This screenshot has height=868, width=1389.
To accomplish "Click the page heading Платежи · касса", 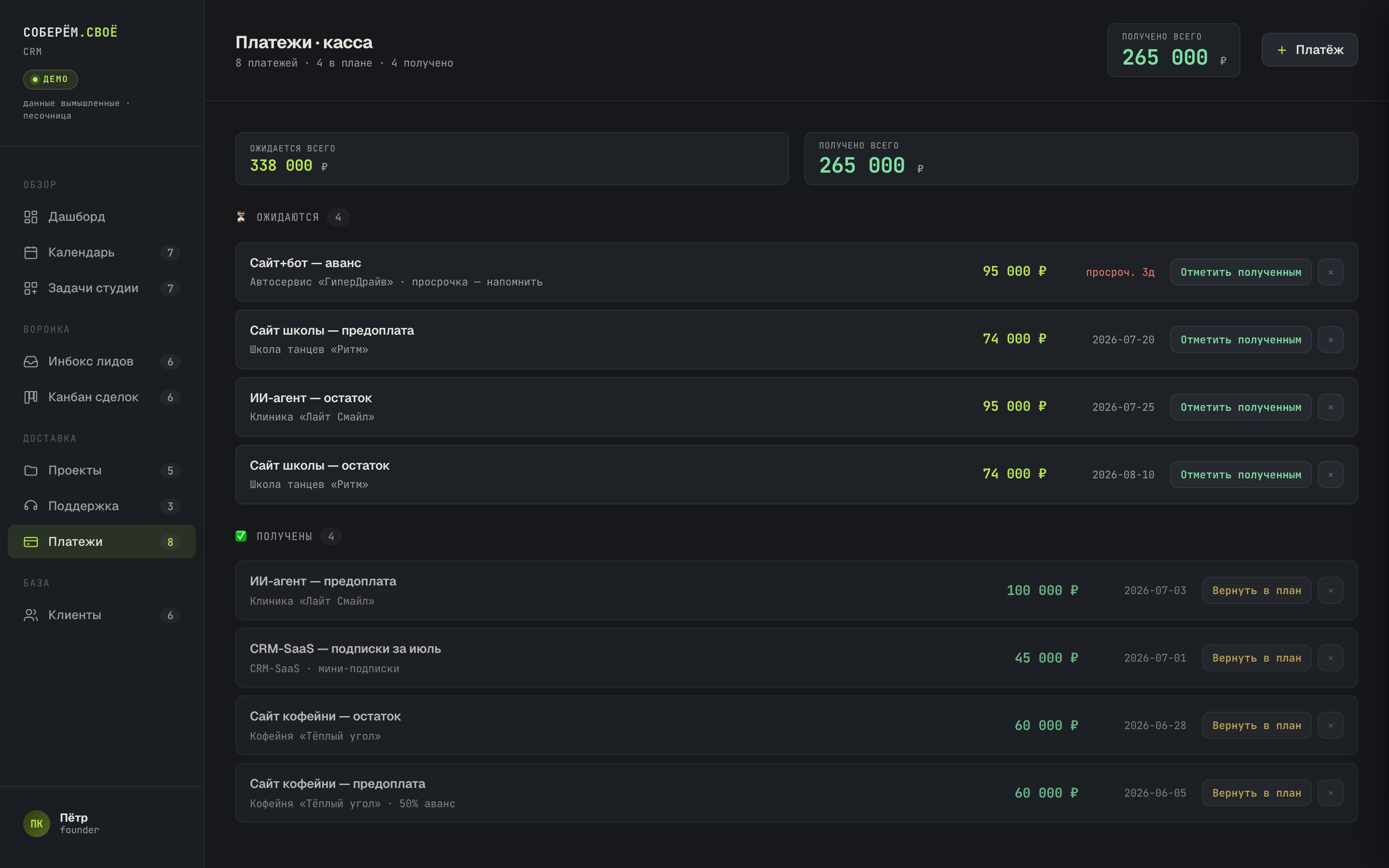I will click(304, 42).
